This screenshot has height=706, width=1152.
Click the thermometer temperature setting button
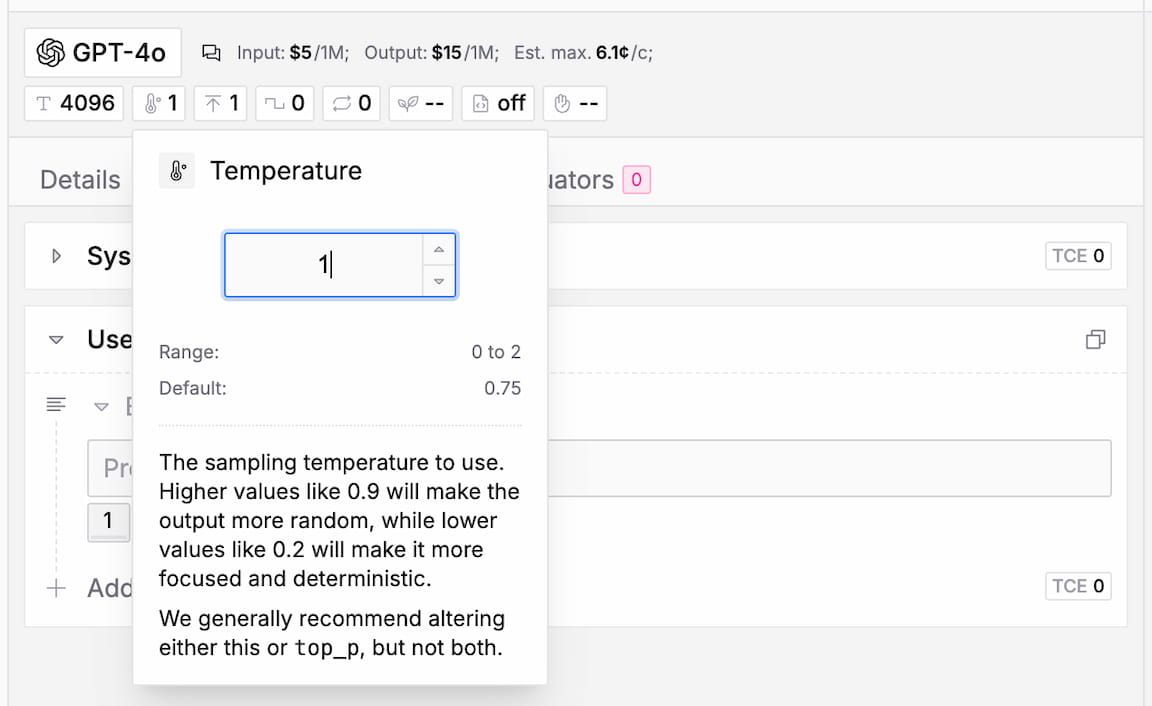click(x=158, y=103)
